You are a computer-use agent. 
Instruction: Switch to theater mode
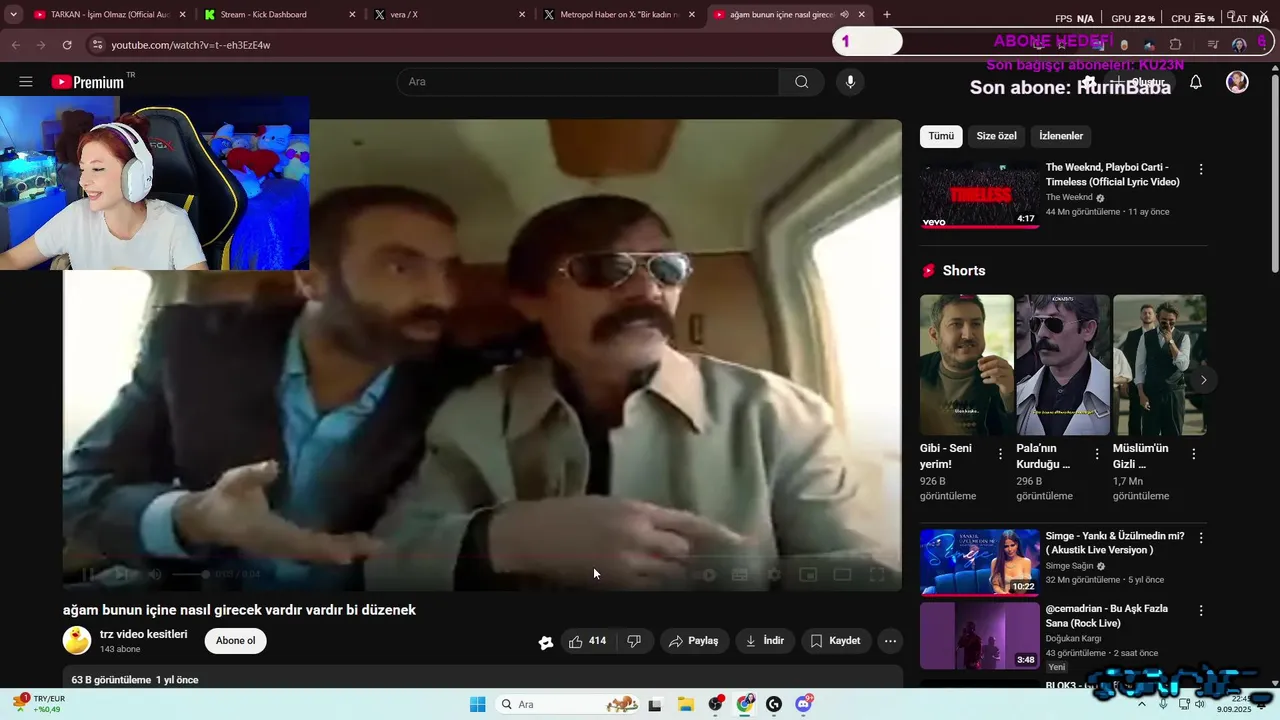point(842,574)
